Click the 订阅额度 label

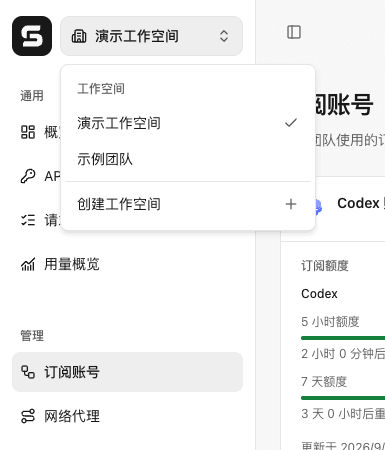(x=325, y=266)
